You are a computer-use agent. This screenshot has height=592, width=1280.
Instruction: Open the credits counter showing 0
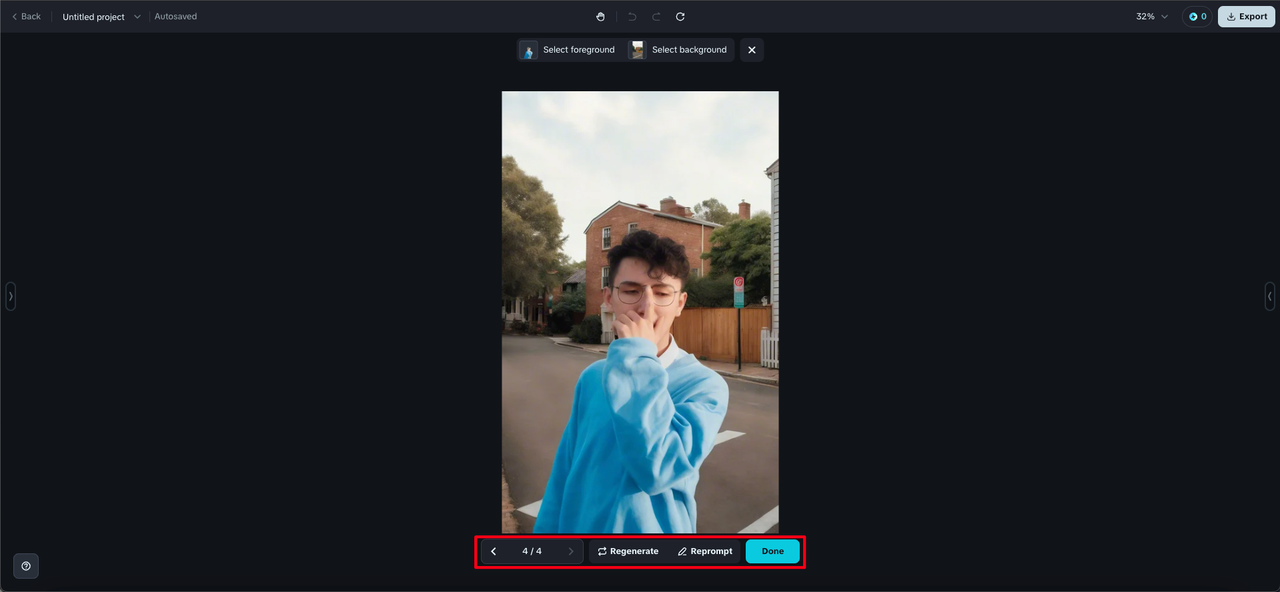(x=1197, y=17)
